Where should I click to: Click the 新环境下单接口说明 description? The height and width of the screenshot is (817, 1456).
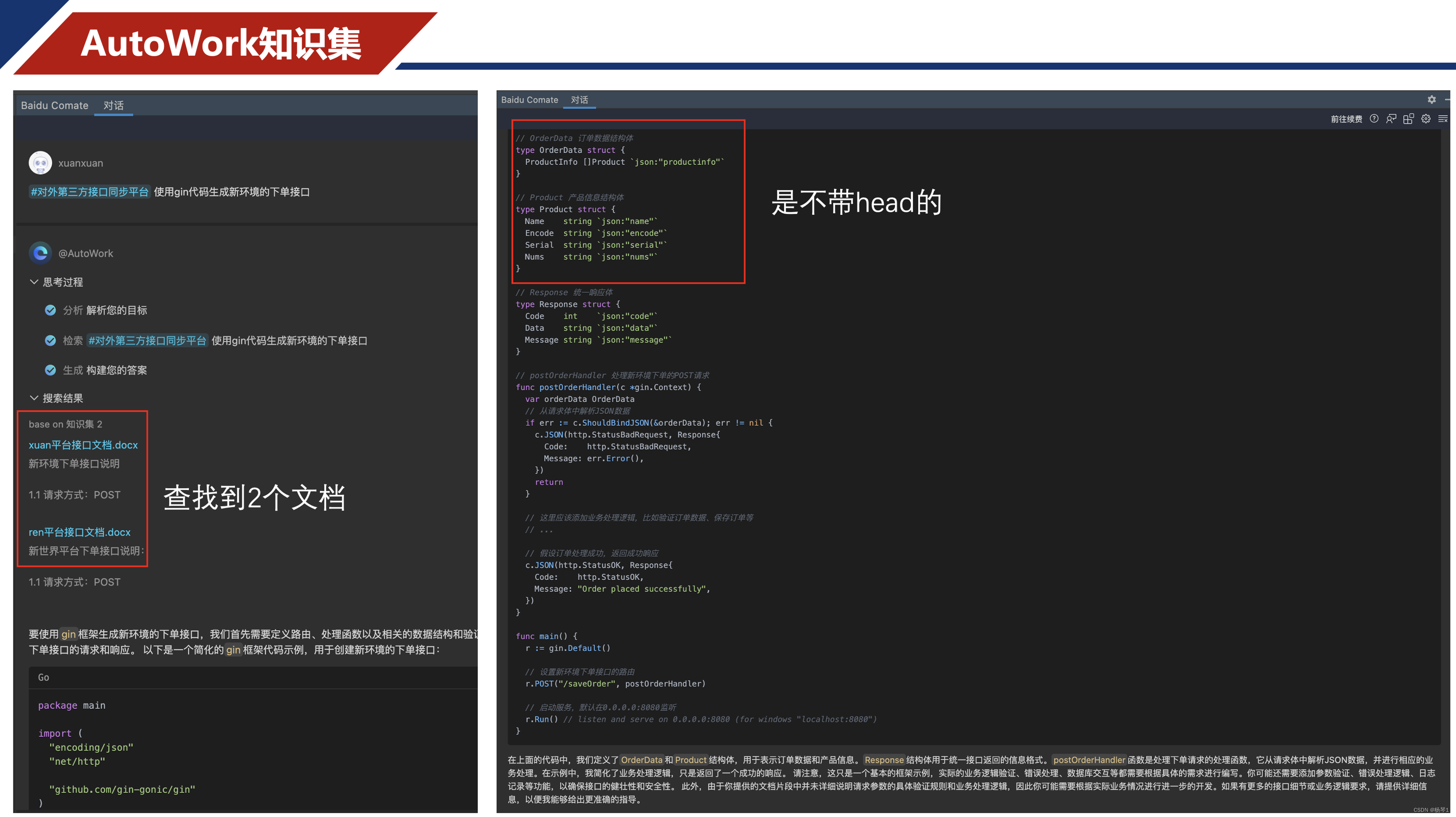point(74,464)
